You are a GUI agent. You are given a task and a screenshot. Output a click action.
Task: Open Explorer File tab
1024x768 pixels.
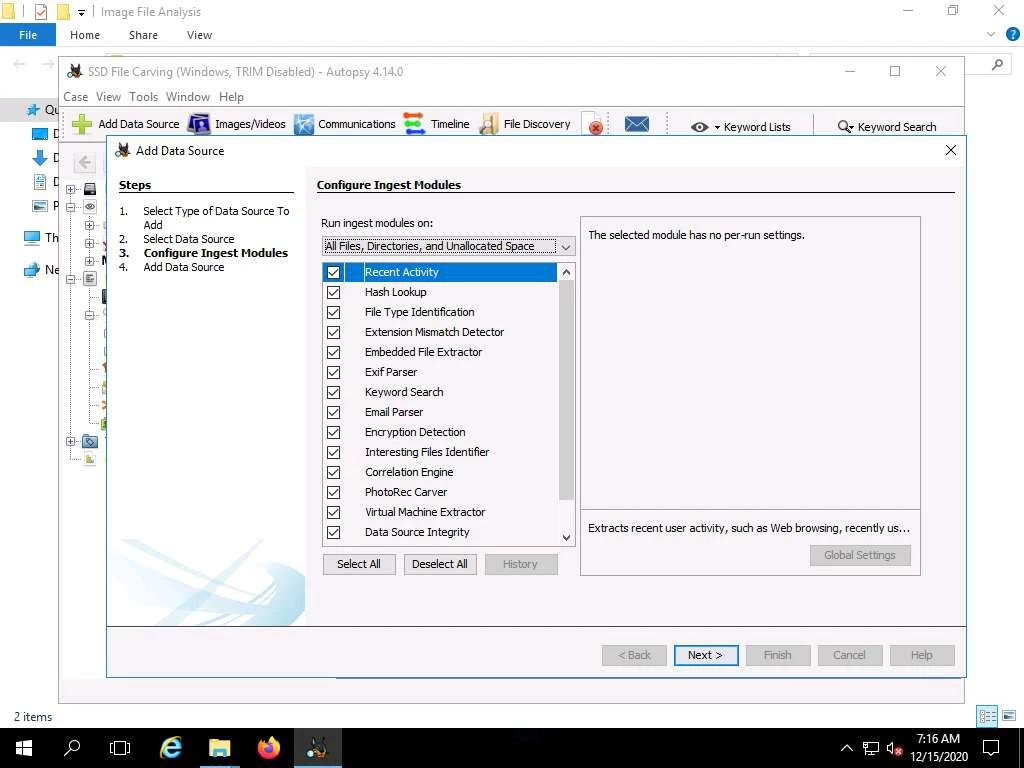click(27, 35)
